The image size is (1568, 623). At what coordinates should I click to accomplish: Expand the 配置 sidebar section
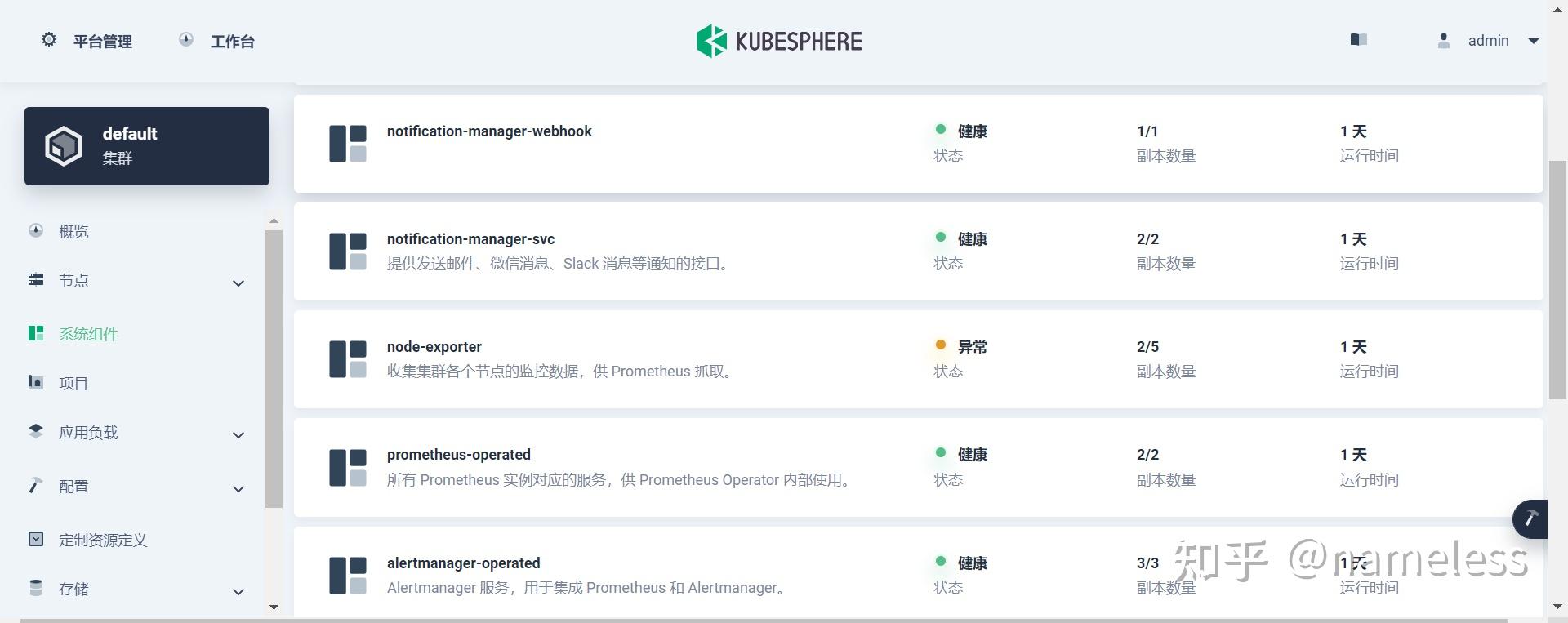[238, 489]
